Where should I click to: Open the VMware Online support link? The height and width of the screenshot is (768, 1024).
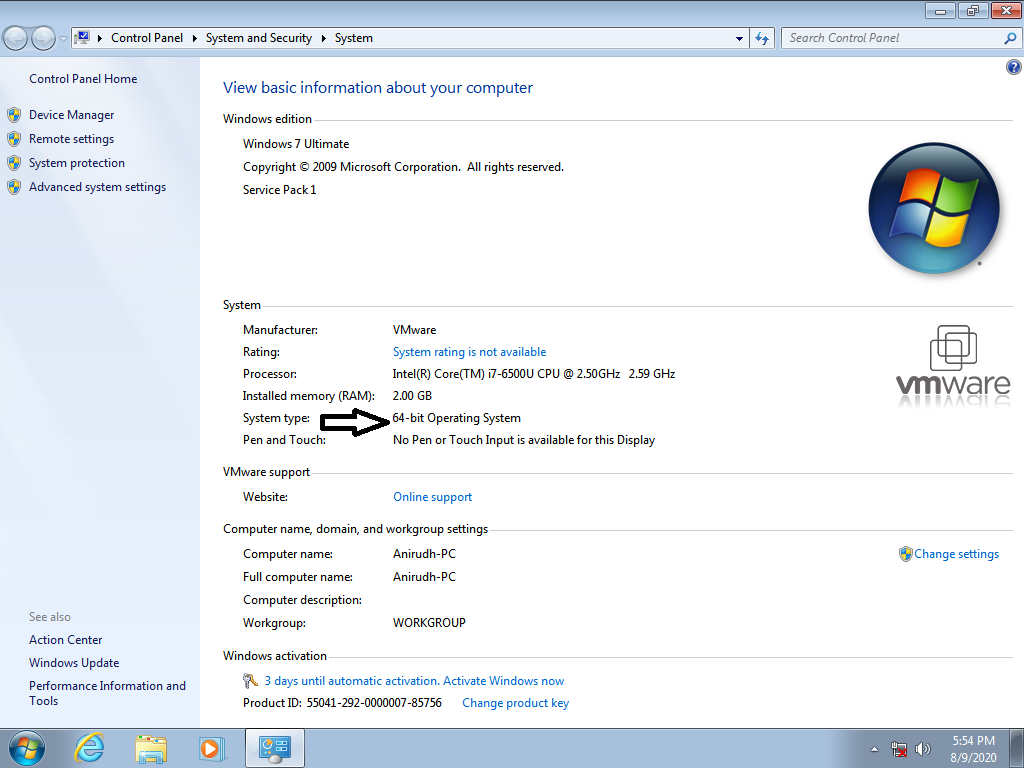[432, 497]
